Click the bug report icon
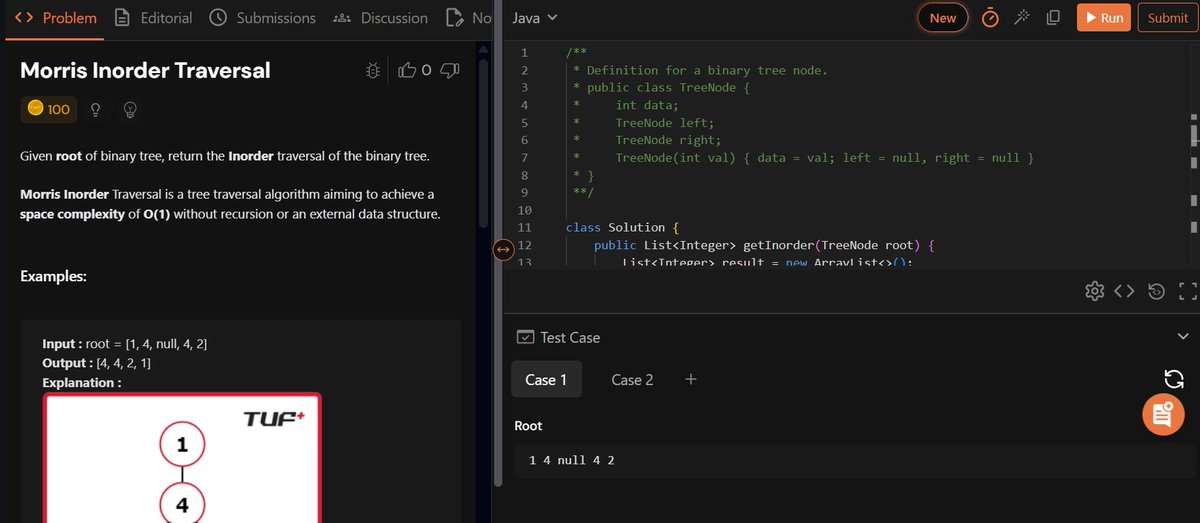The image size is (1200, 523). (373, 70)
